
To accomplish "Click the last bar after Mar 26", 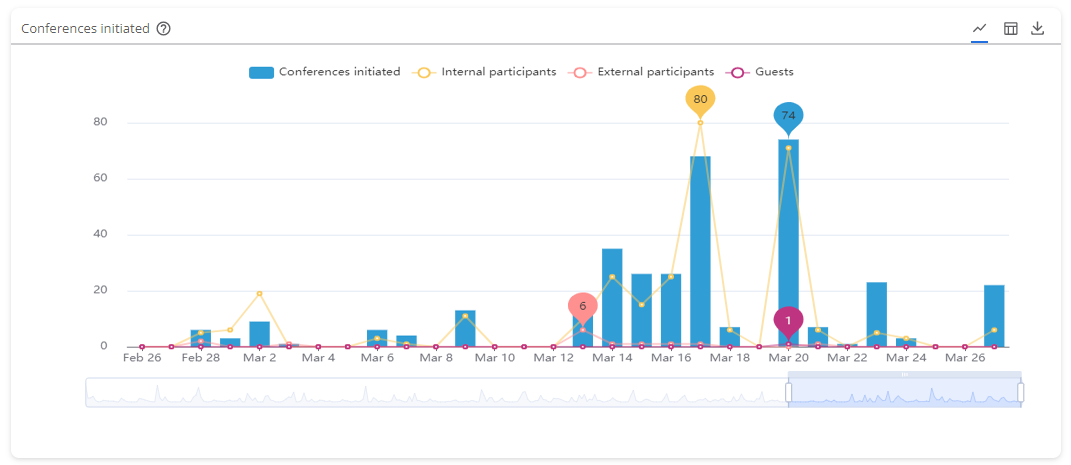I will pyautogui.click(x=994, y=316).
